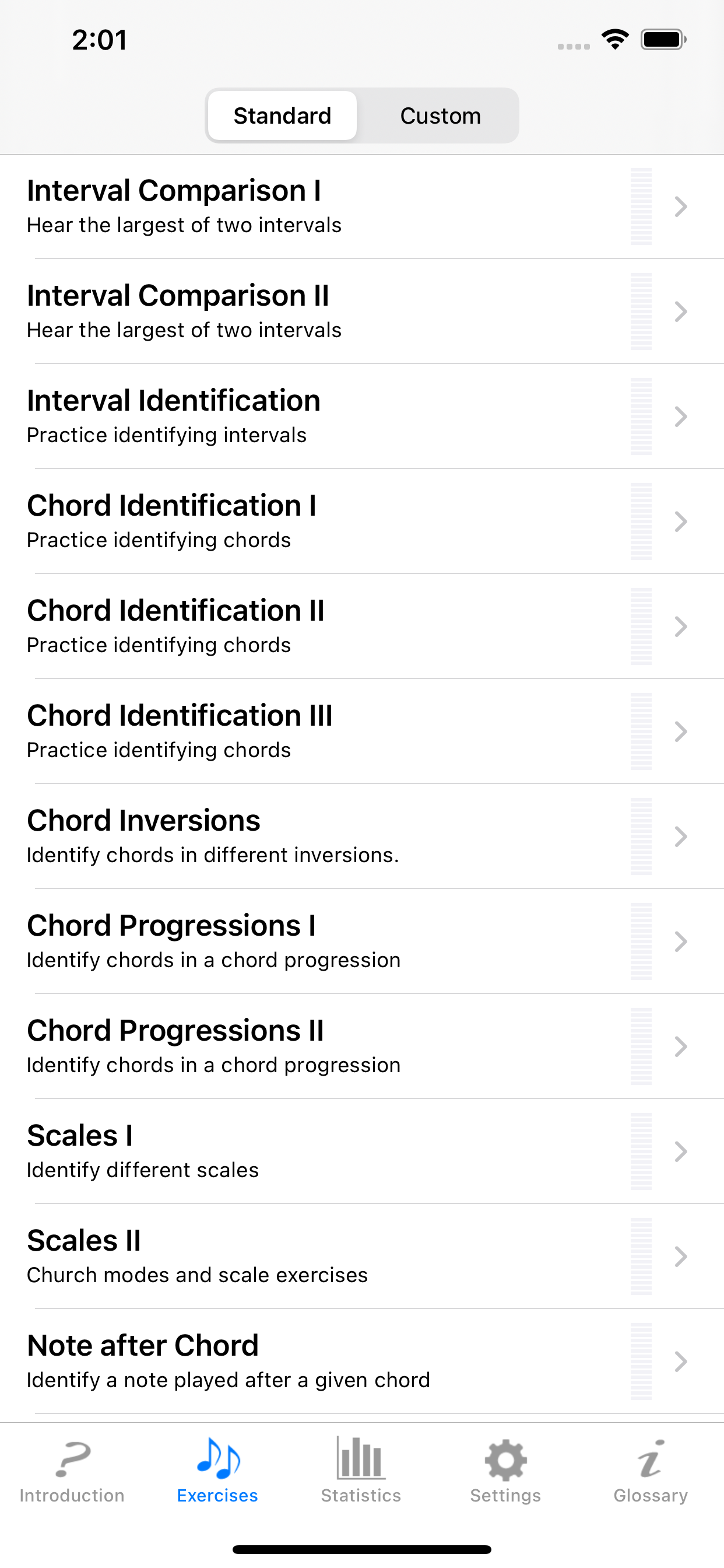Viewport: 724px width, 1568px height.
Task: Tap the Glossary tab label
Action: click(x=650, y=1496)
